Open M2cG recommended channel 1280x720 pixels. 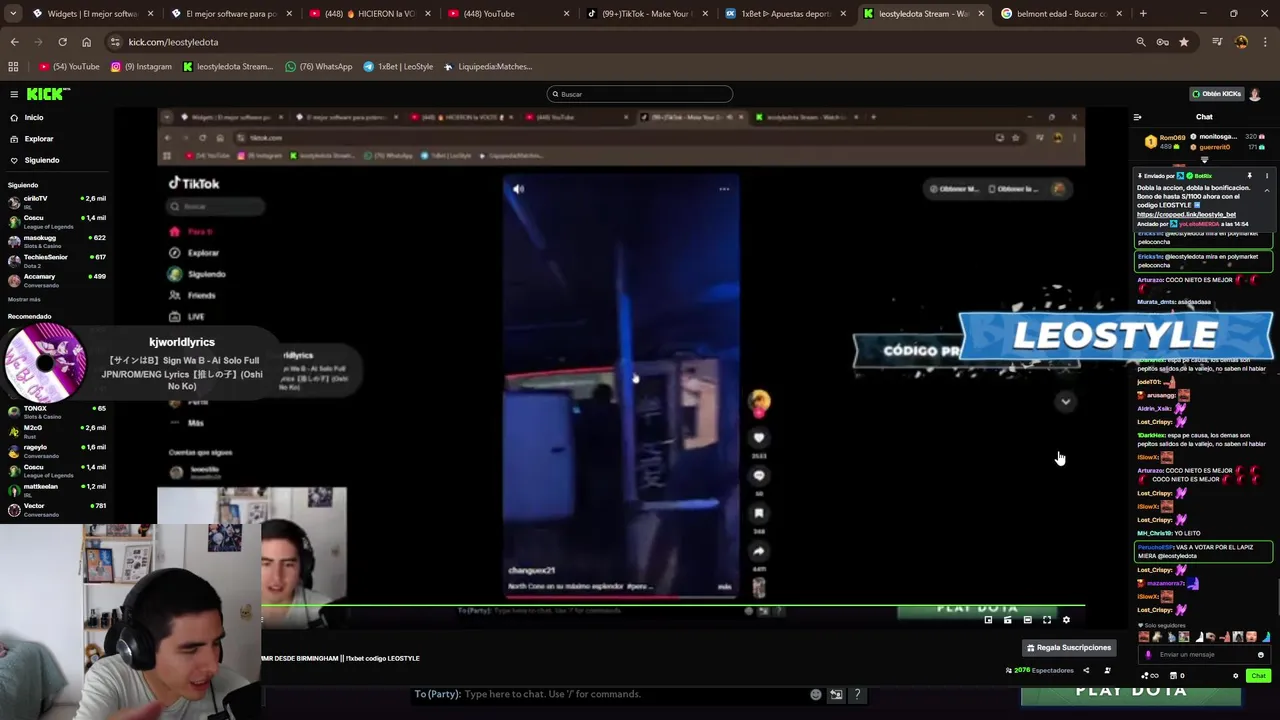pyautogui.click(x=56, y=431)
